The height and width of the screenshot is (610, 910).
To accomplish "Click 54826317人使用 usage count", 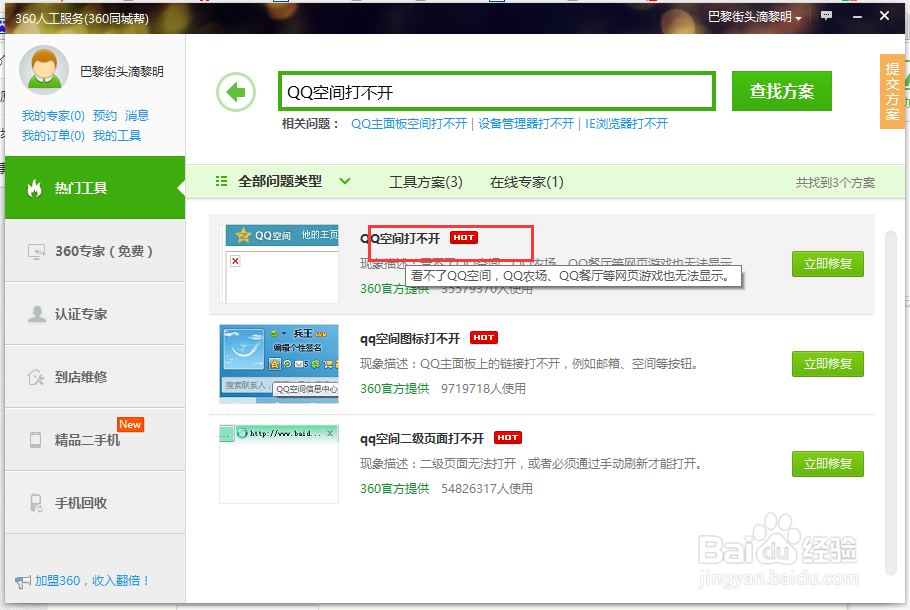I will coord(487,489).
